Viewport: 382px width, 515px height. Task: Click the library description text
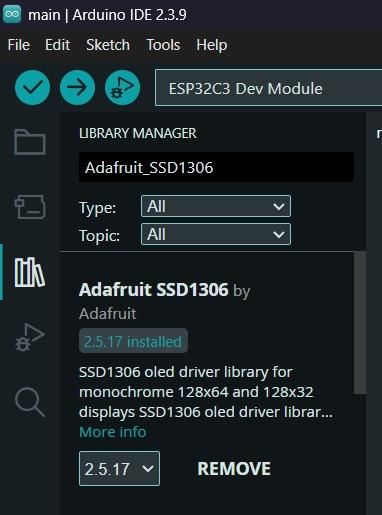pyautogui.click(x=206, y=392)
